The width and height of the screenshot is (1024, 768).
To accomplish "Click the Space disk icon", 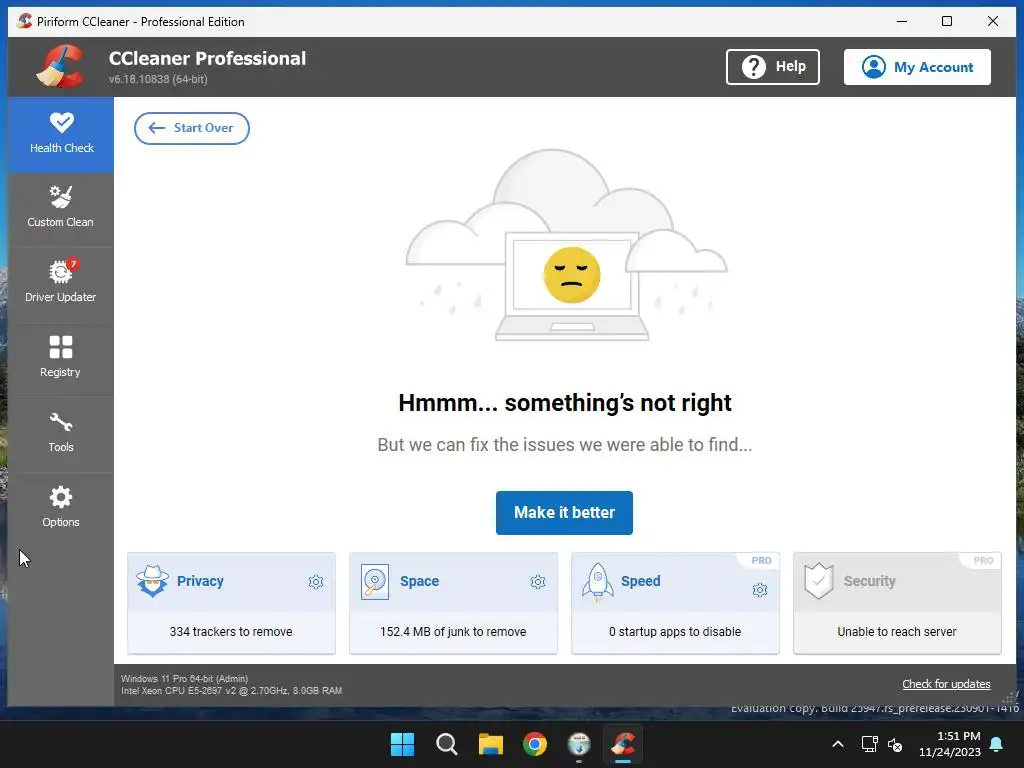I will point(375,581).
